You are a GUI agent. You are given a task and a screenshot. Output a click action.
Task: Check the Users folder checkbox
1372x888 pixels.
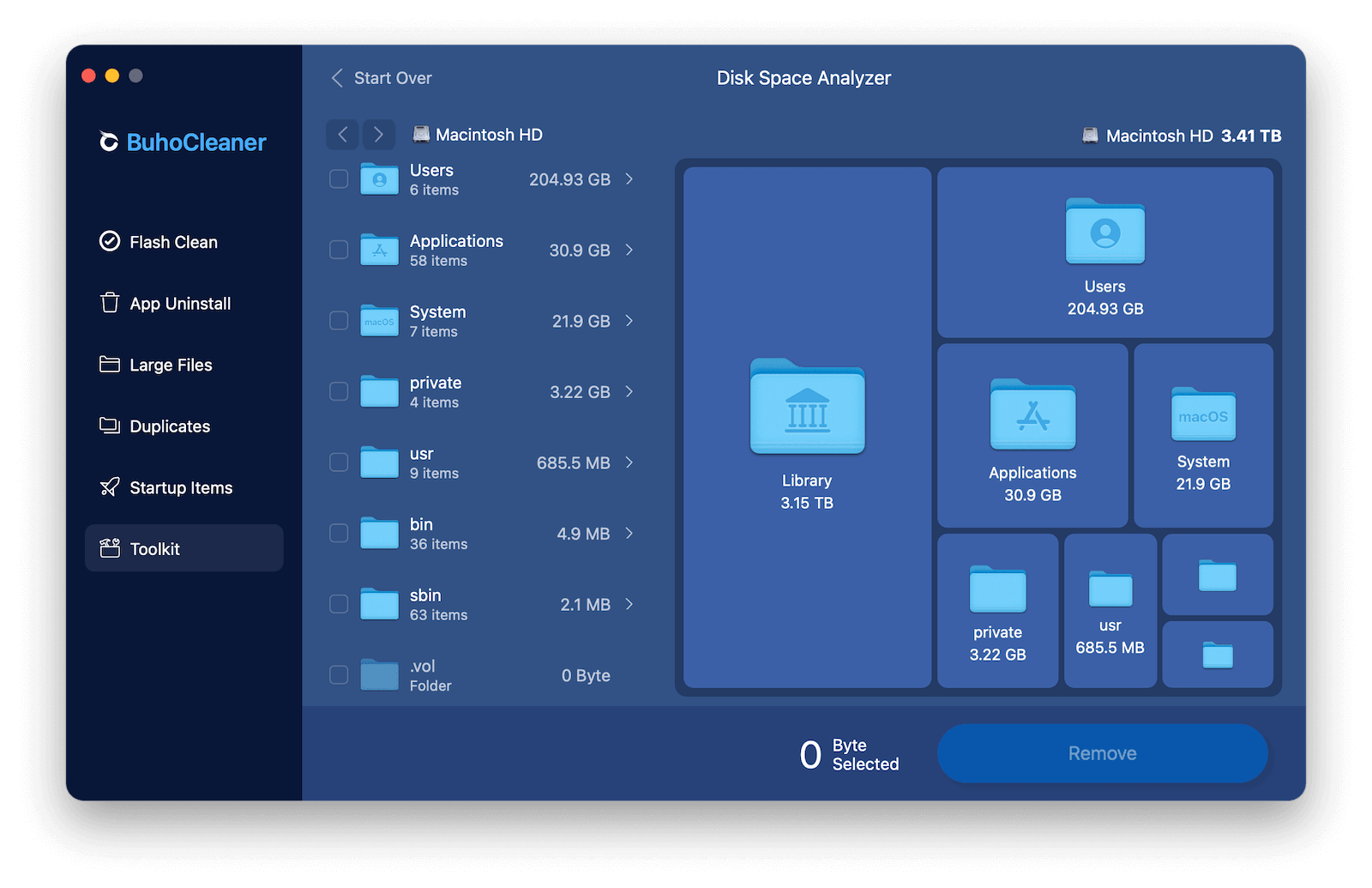tap(338, 179)
